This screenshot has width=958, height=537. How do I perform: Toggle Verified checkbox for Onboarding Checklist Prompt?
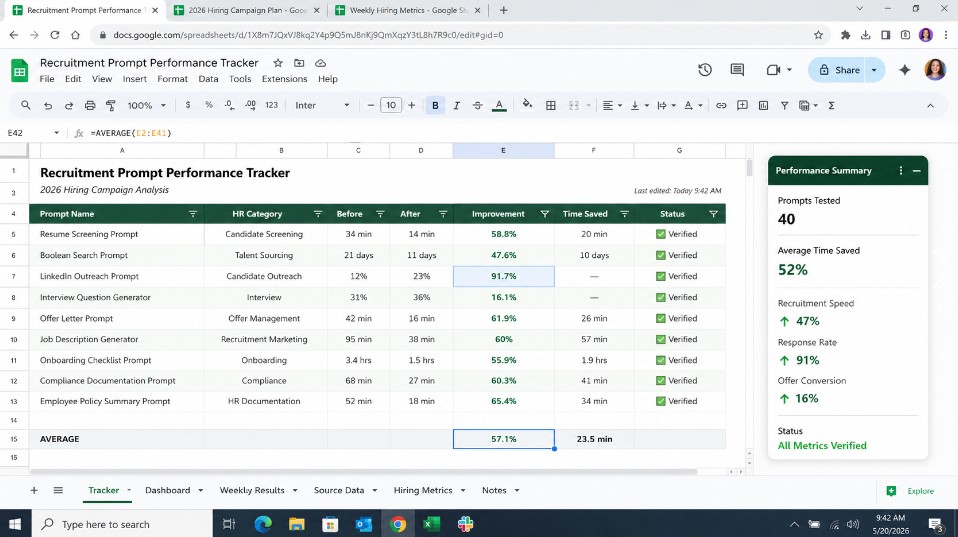click(x=660, y=360)
